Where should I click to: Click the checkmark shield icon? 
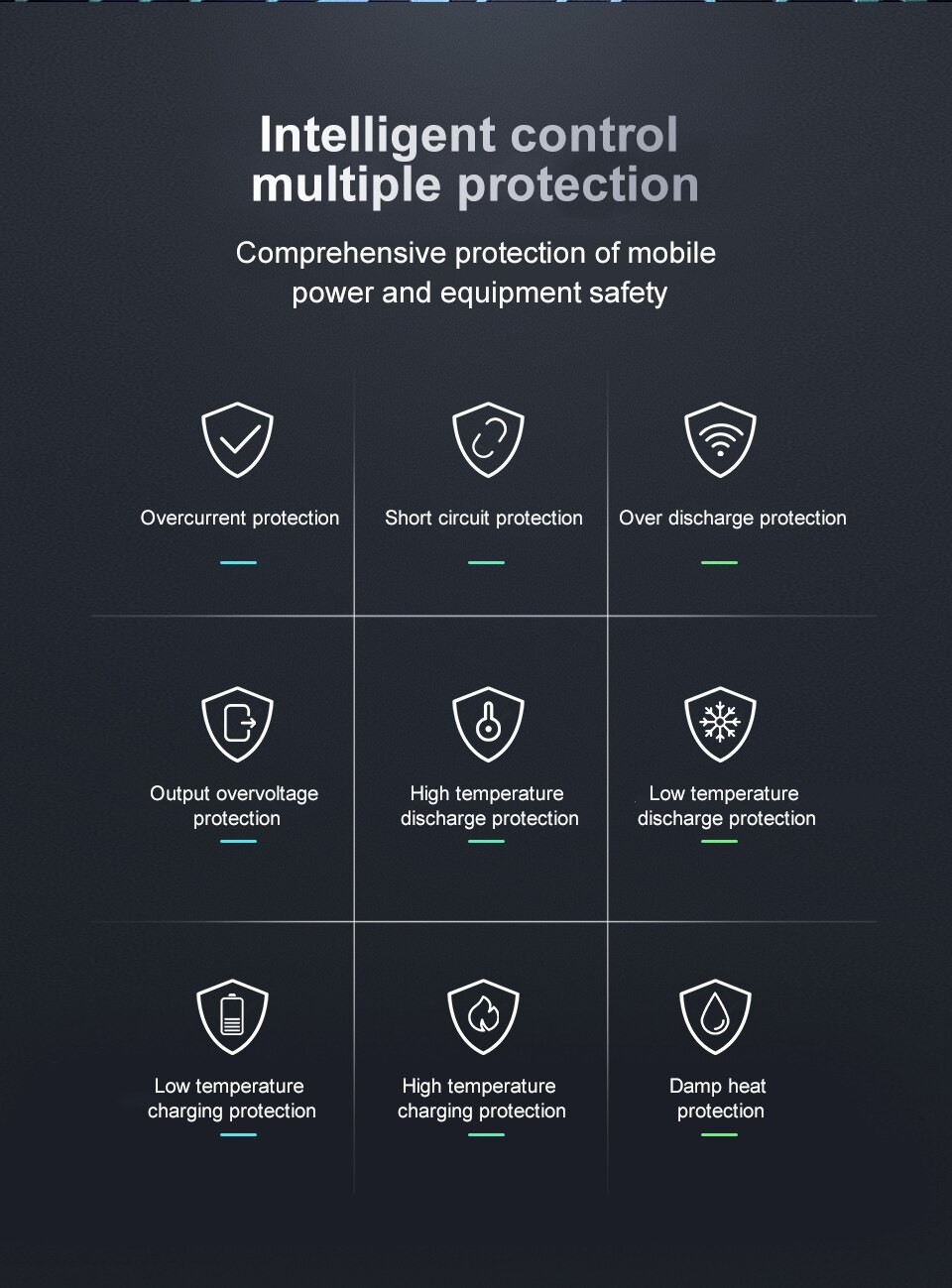point(237,439)
